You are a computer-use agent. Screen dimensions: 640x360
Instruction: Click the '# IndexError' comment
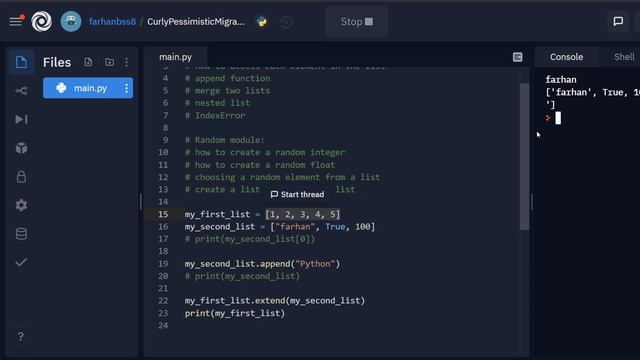click(215, 116)
